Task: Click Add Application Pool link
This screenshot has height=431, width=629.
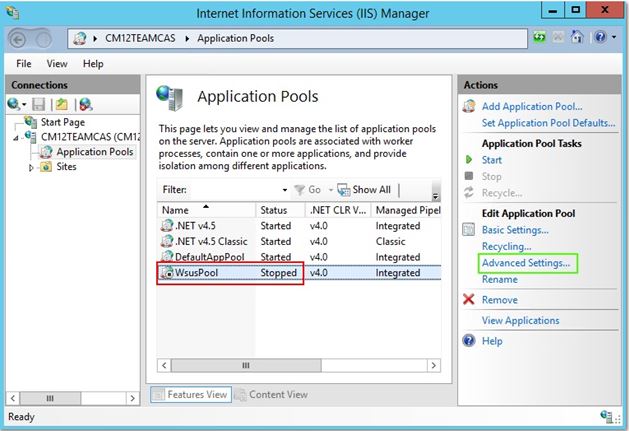Action: point(532,106)
